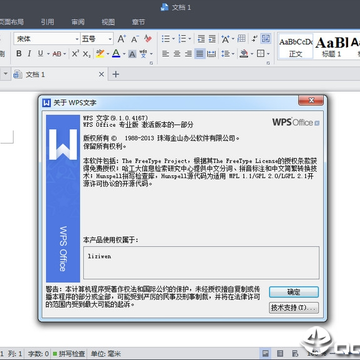Screen dimensions: 360x360
Task: Click the text highlight color icon
Action: click(100, 53)
